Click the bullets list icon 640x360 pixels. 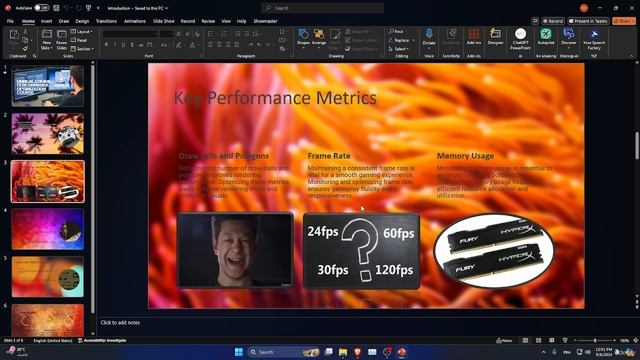[x=211, y=34]
